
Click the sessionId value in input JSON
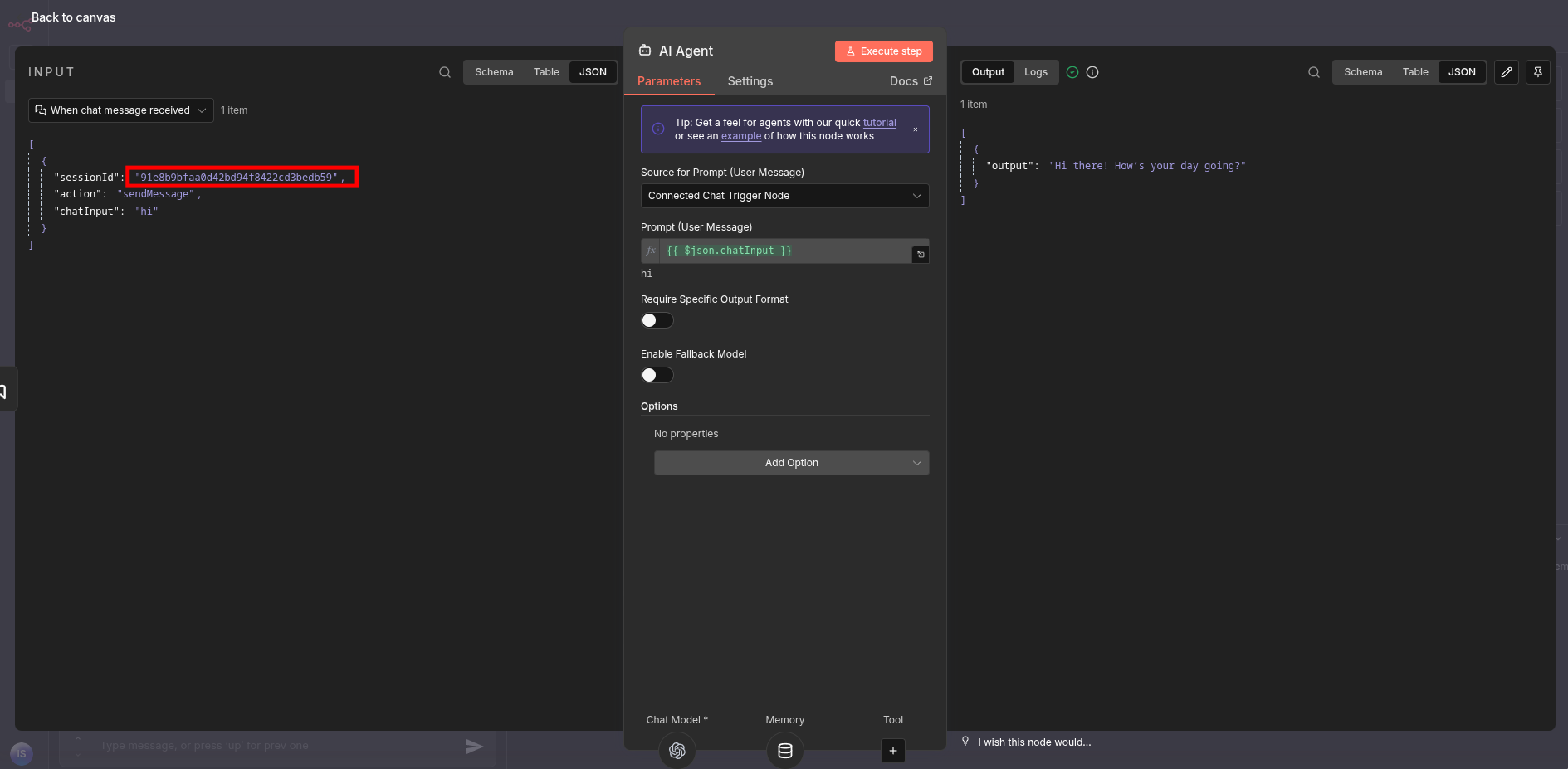(x=237, y=178)
